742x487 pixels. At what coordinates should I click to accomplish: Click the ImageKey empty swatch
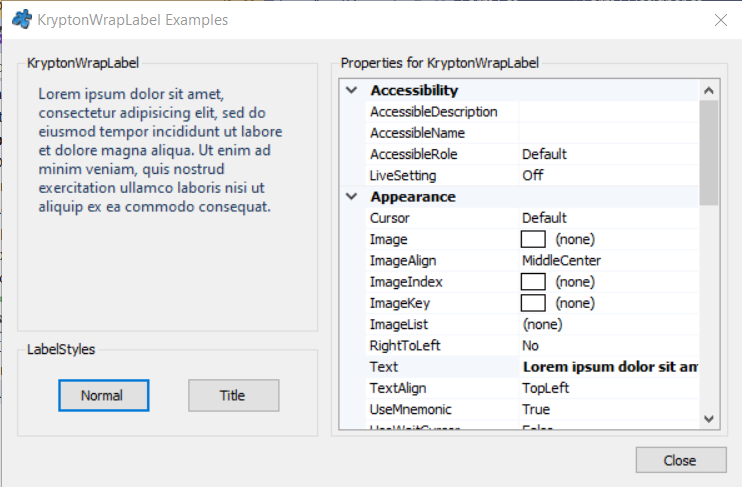533,303
